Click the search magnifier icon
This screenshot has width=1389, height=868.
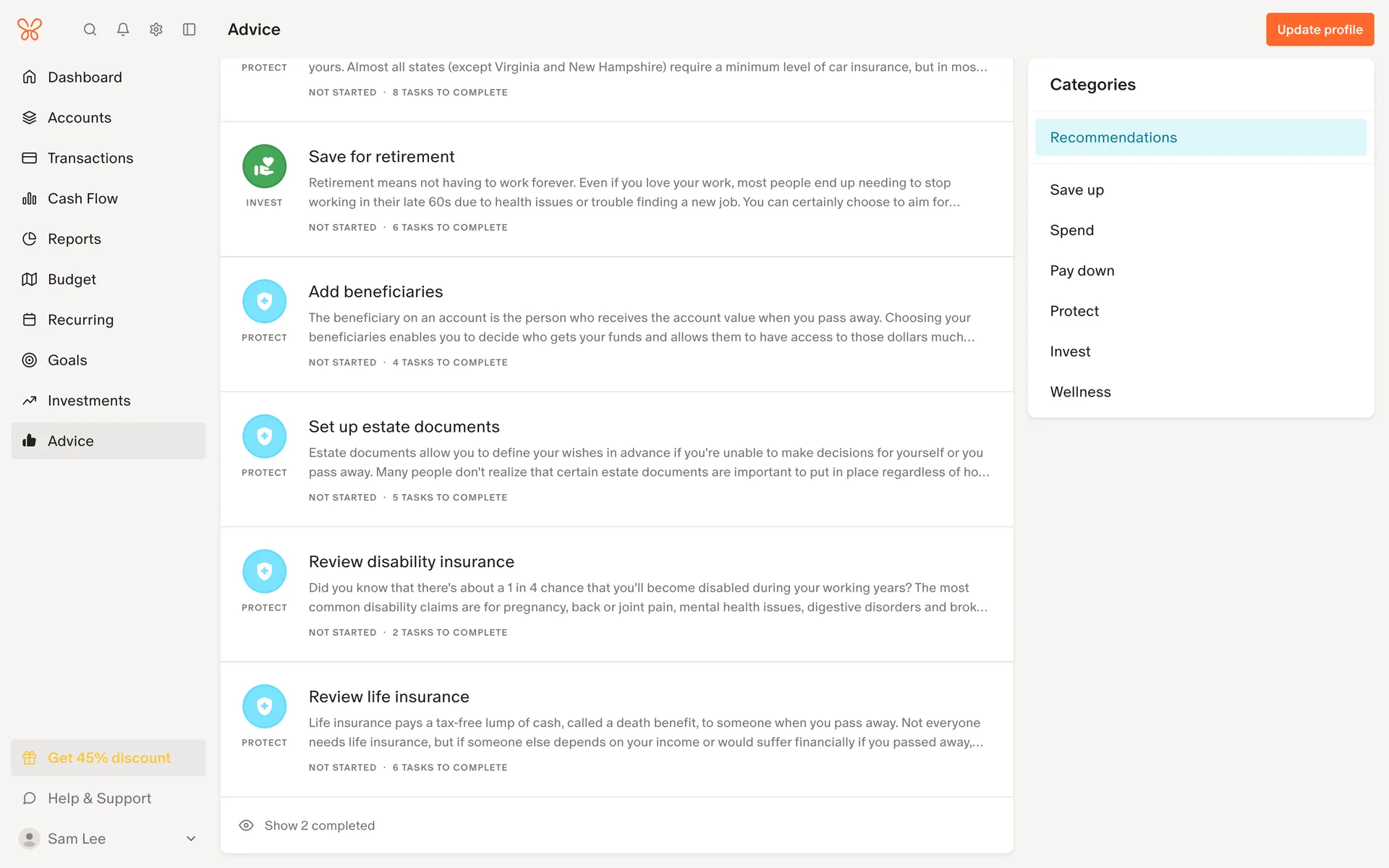coord(90,30)
